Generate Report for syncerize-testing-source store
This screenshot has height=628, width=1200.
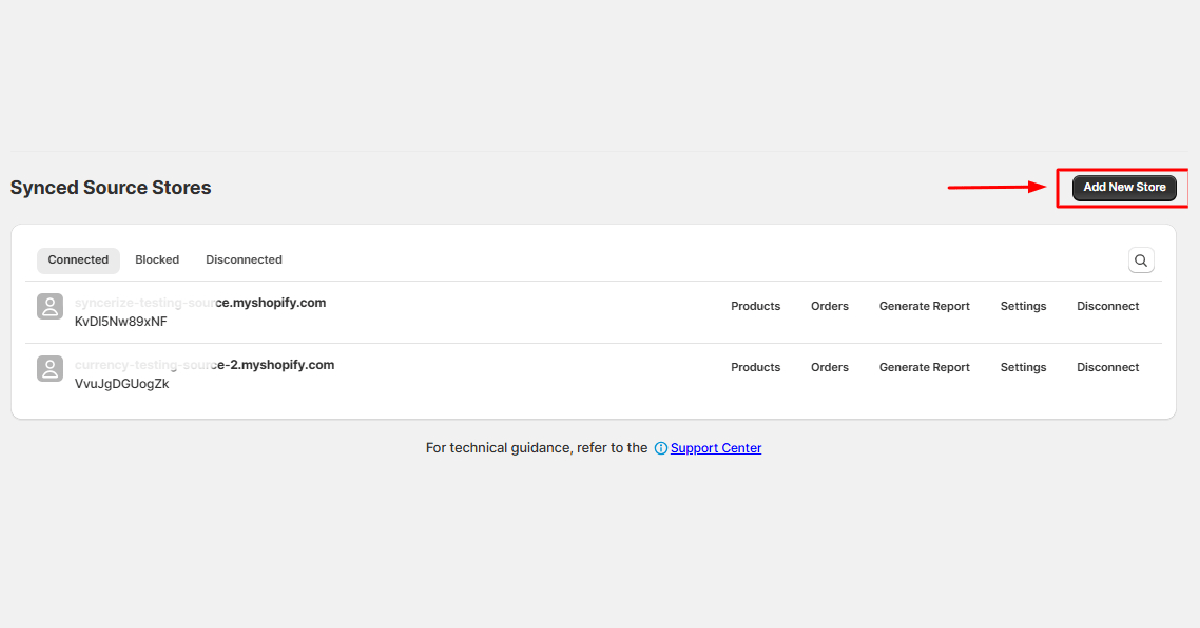pyautogui.click(x=925, y=307)
